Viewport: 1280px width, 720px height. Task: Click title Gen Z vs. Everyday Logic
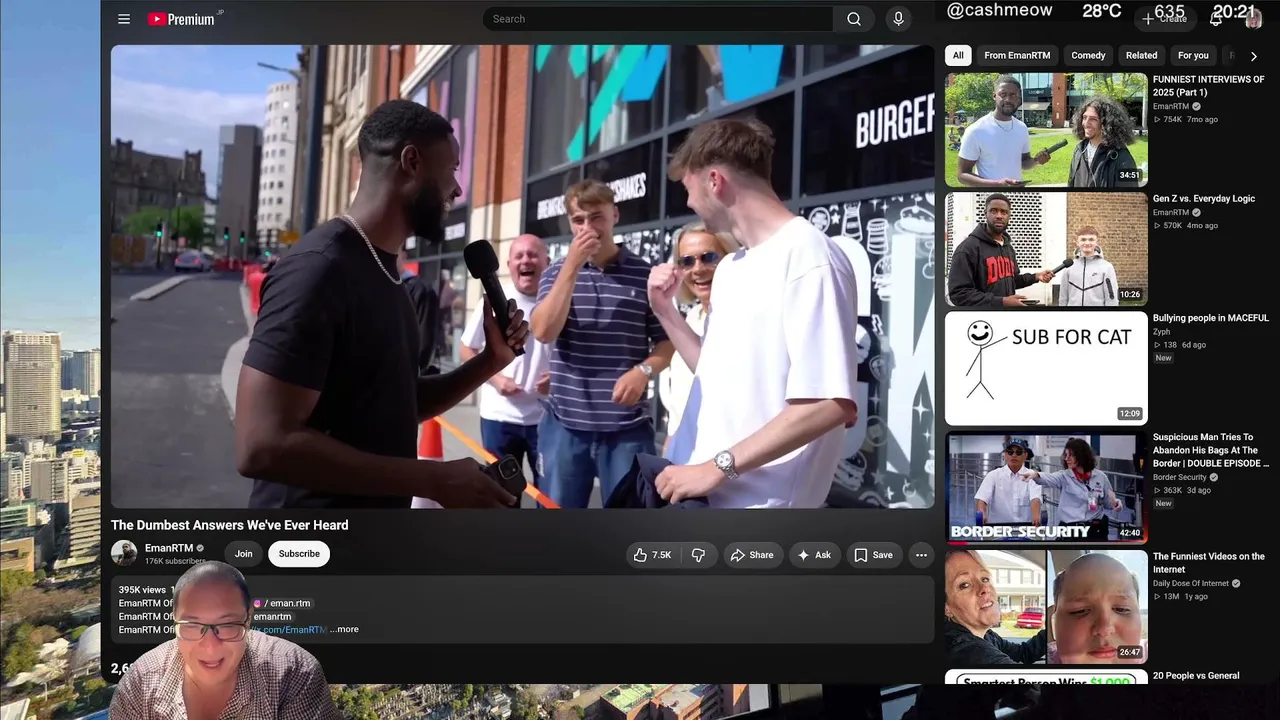click(1204, 199)
